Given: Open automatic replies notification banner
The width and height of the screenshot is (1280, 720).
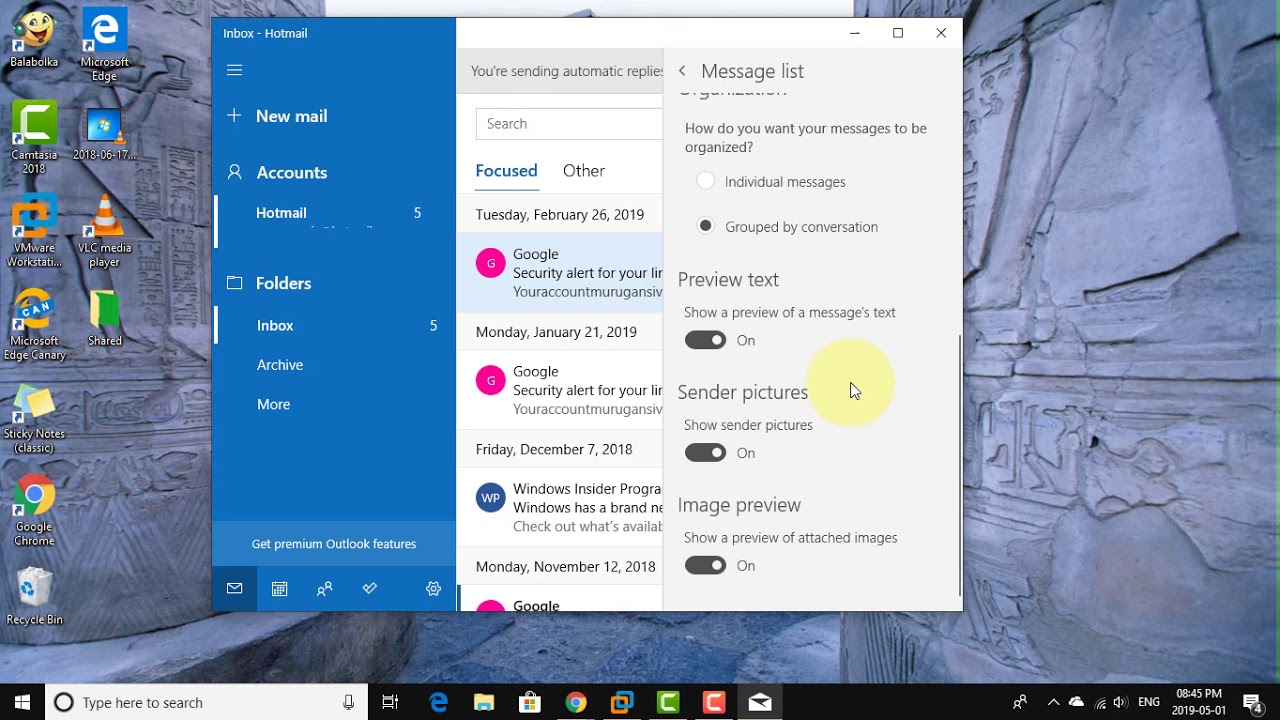Looking at the screenshot, I should [560, 71].
